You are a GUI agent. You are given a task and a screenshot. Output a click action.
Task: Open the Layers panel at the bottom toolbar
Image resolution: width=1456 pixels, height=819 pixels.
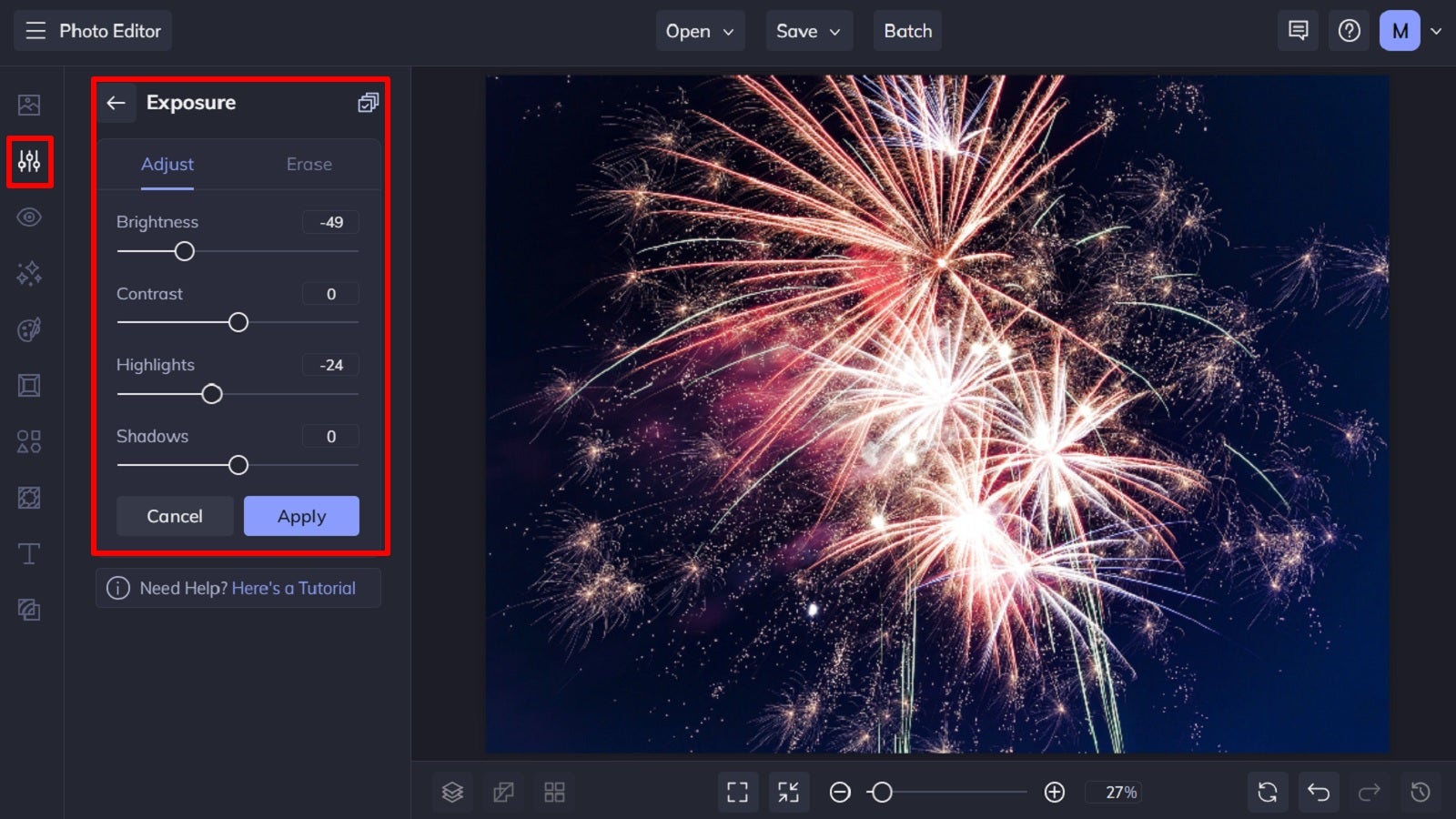452,792
